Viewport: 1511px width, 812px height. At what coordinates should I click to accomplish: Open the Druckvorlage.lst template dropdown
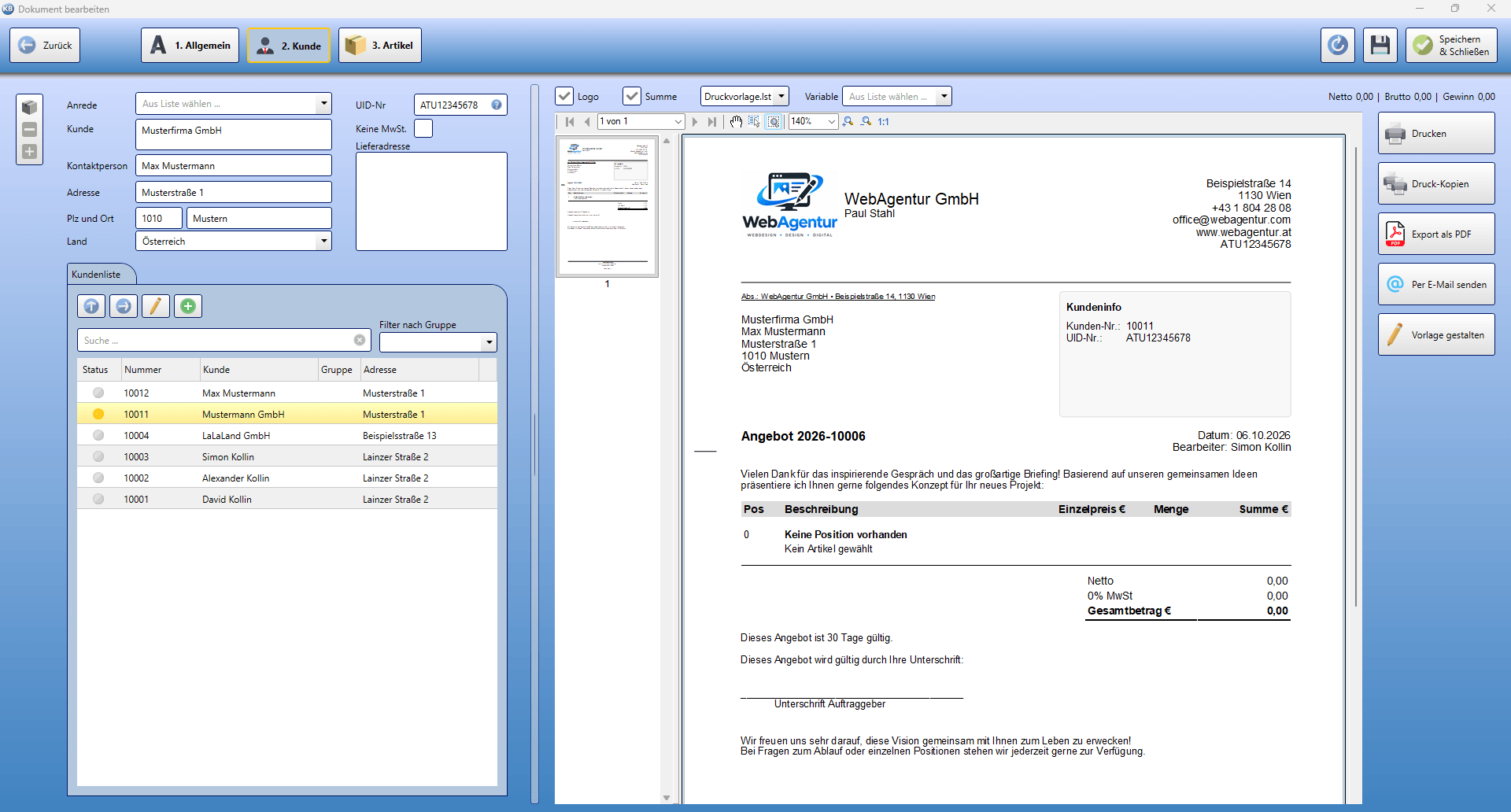[x=781, y=96]
